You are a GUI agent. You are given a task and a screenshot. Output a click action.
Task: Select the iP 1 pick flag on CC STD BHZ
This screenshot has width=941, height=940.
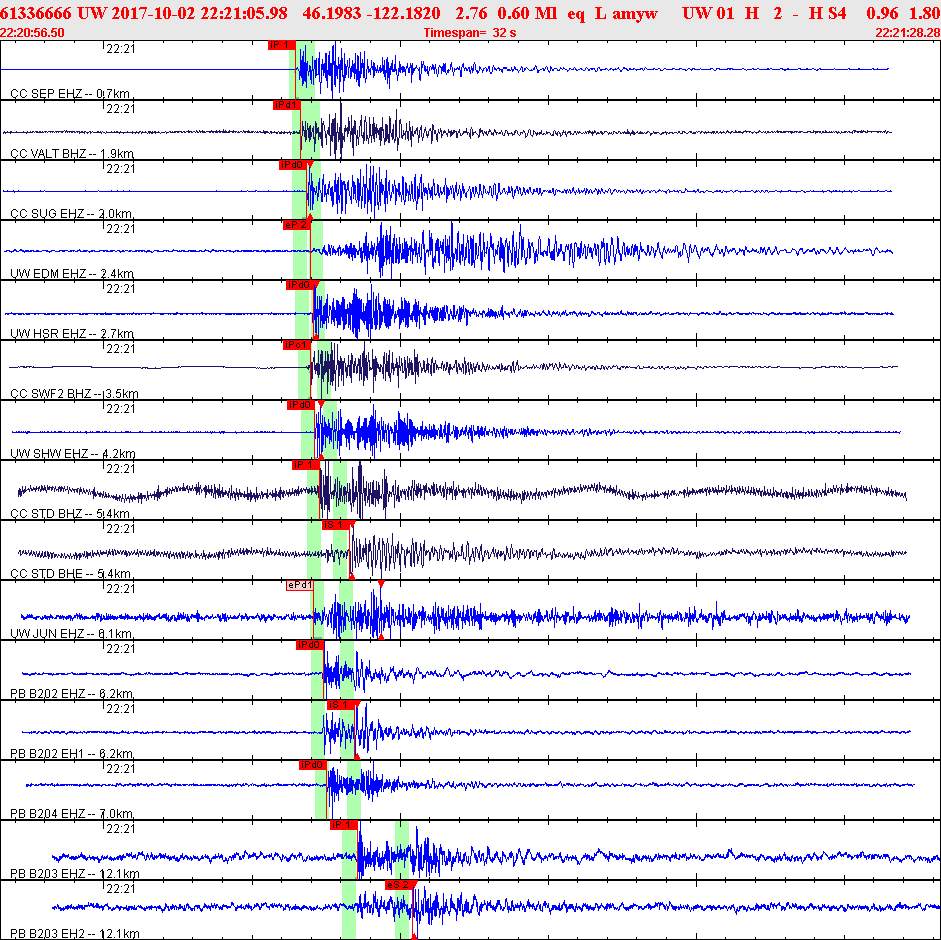[x=305, y=465]
